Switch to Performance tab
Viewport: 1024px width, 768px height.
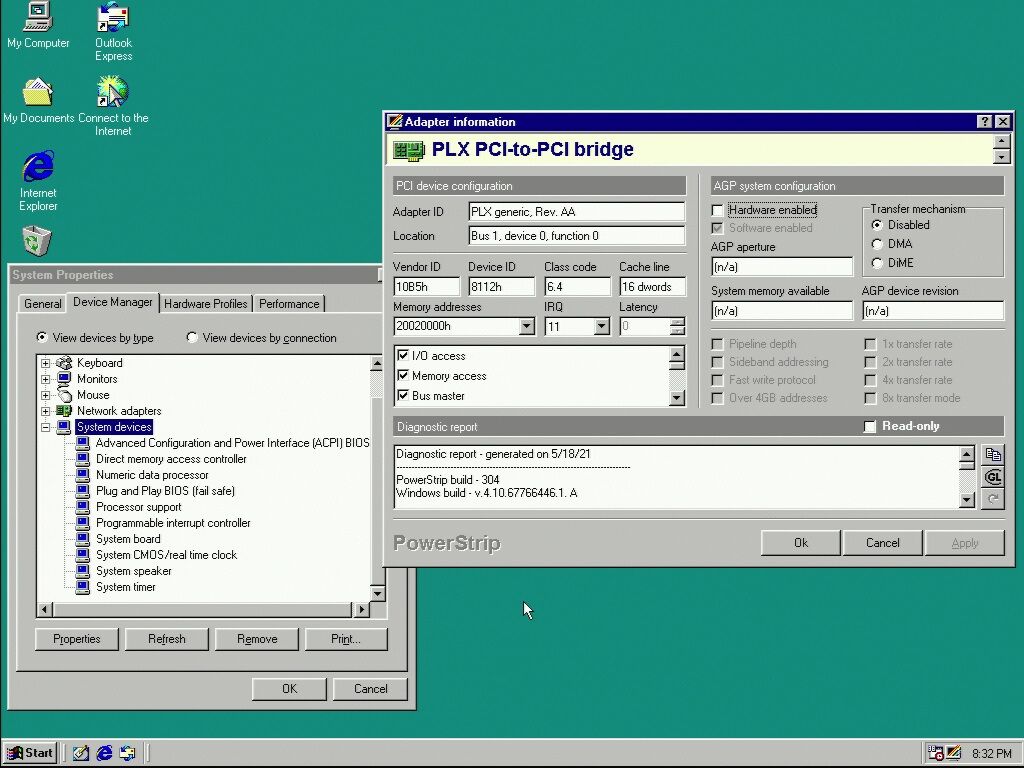pyautogui.click(x=289, y=304)
